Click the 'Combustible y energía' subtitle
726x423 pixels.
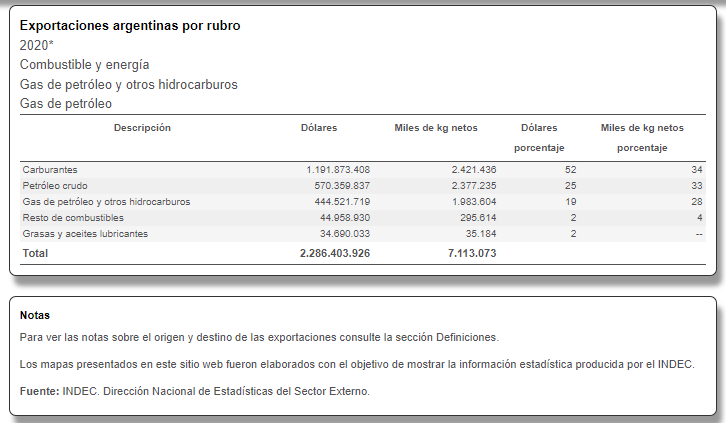(x=84, y=65)
